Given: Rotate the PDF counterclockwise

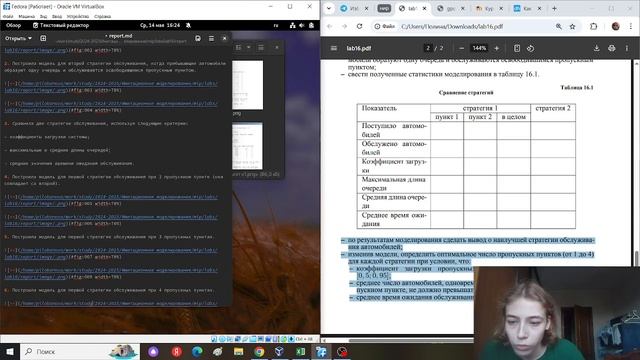Looking at the screenshot, I should 530,48.
